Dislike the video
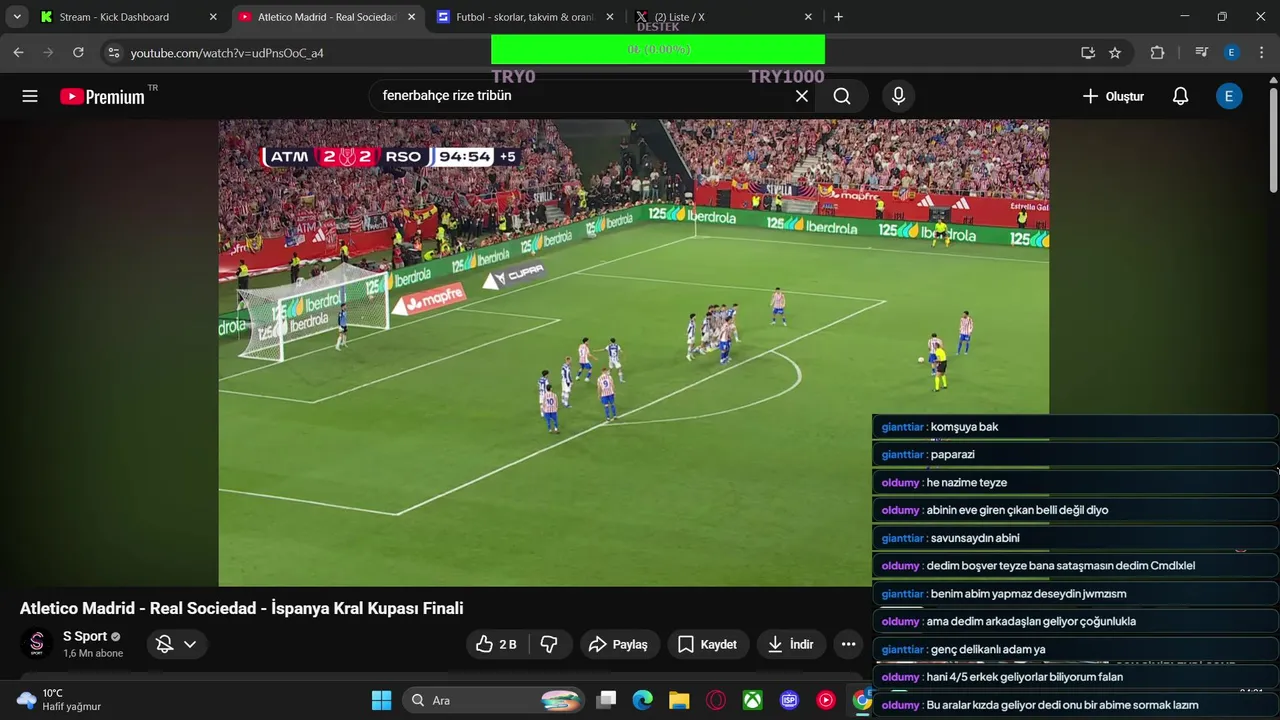The image size is (1280, 720). 549,644
